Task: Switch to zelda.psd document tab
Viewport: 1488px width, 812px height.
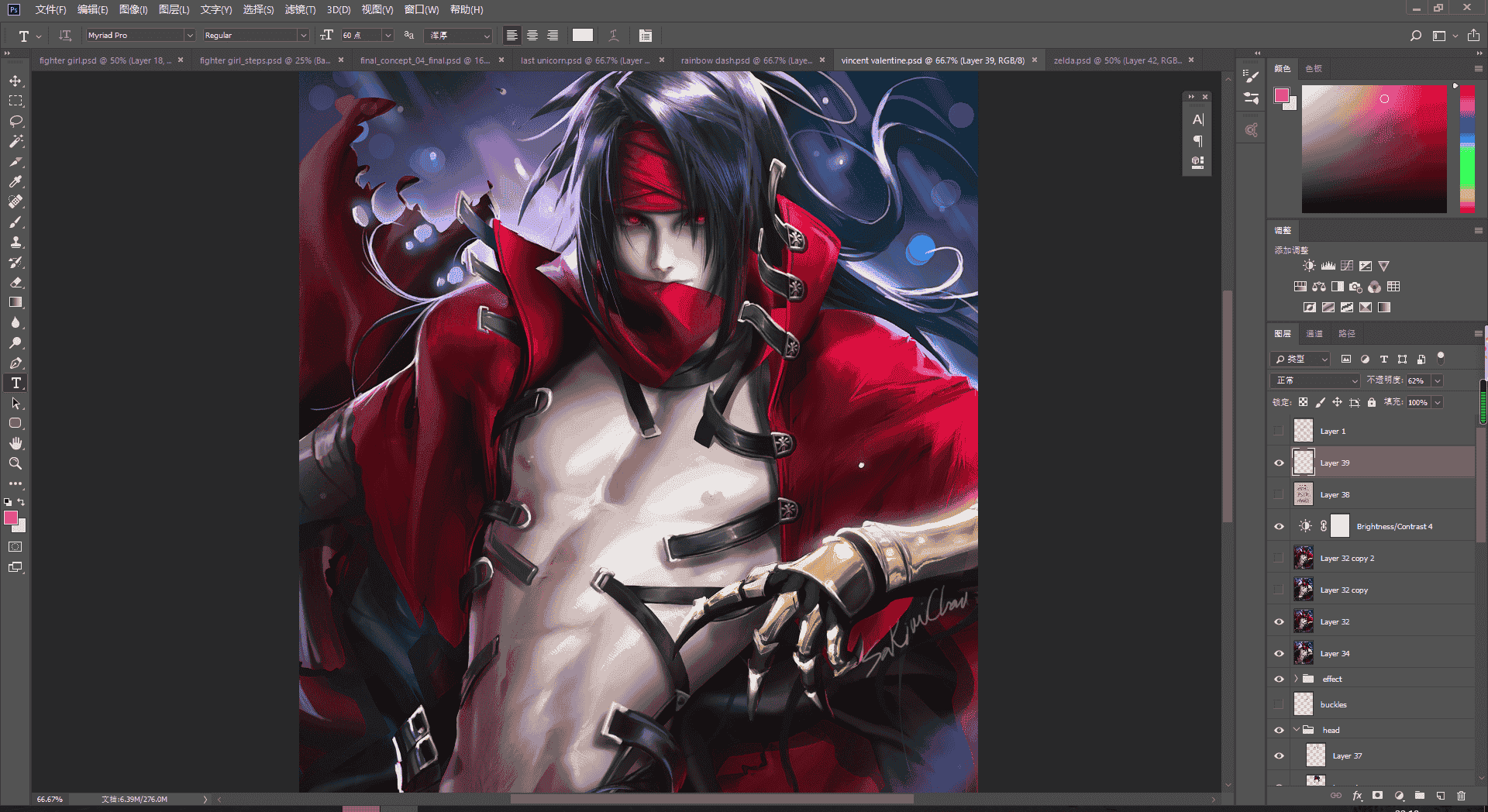Action: pyautogui.click(x=1118, y=60)
